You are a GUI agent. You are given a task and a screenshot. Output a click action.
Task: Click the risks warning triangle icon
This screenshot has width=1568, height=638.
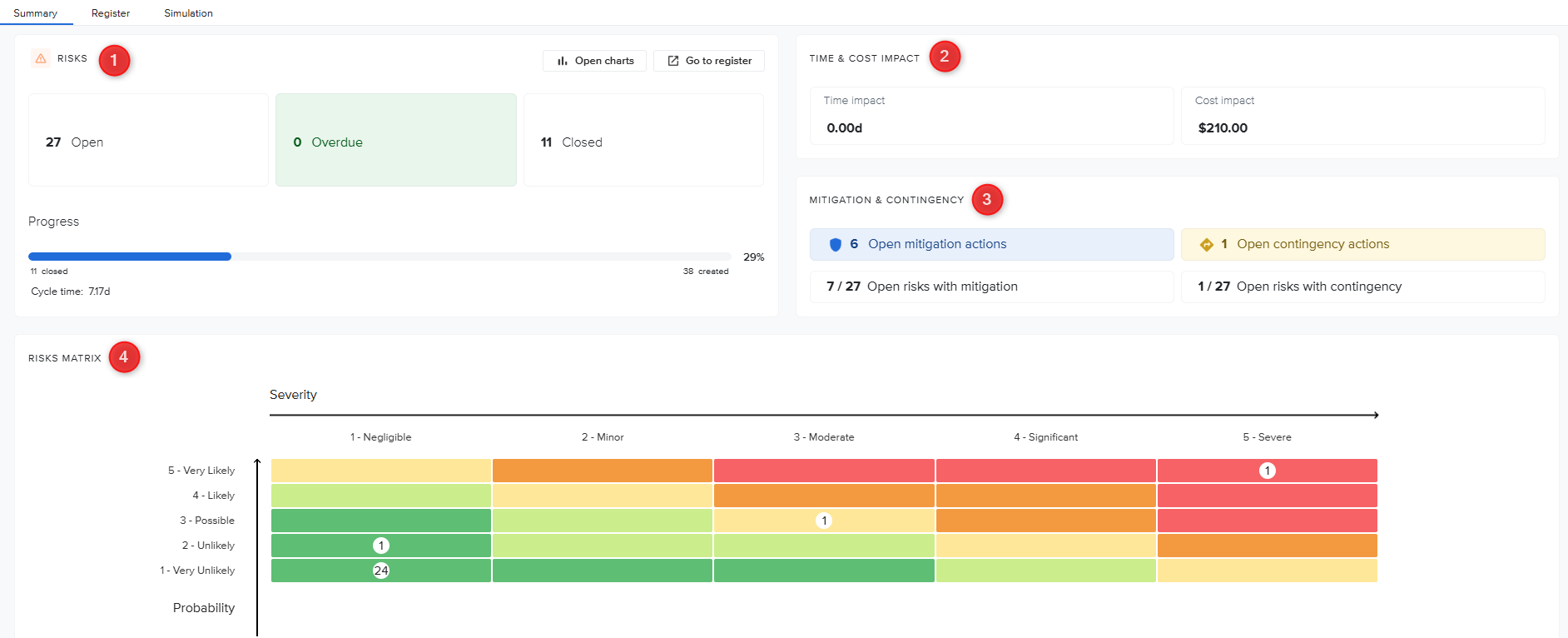click(40, 58)
